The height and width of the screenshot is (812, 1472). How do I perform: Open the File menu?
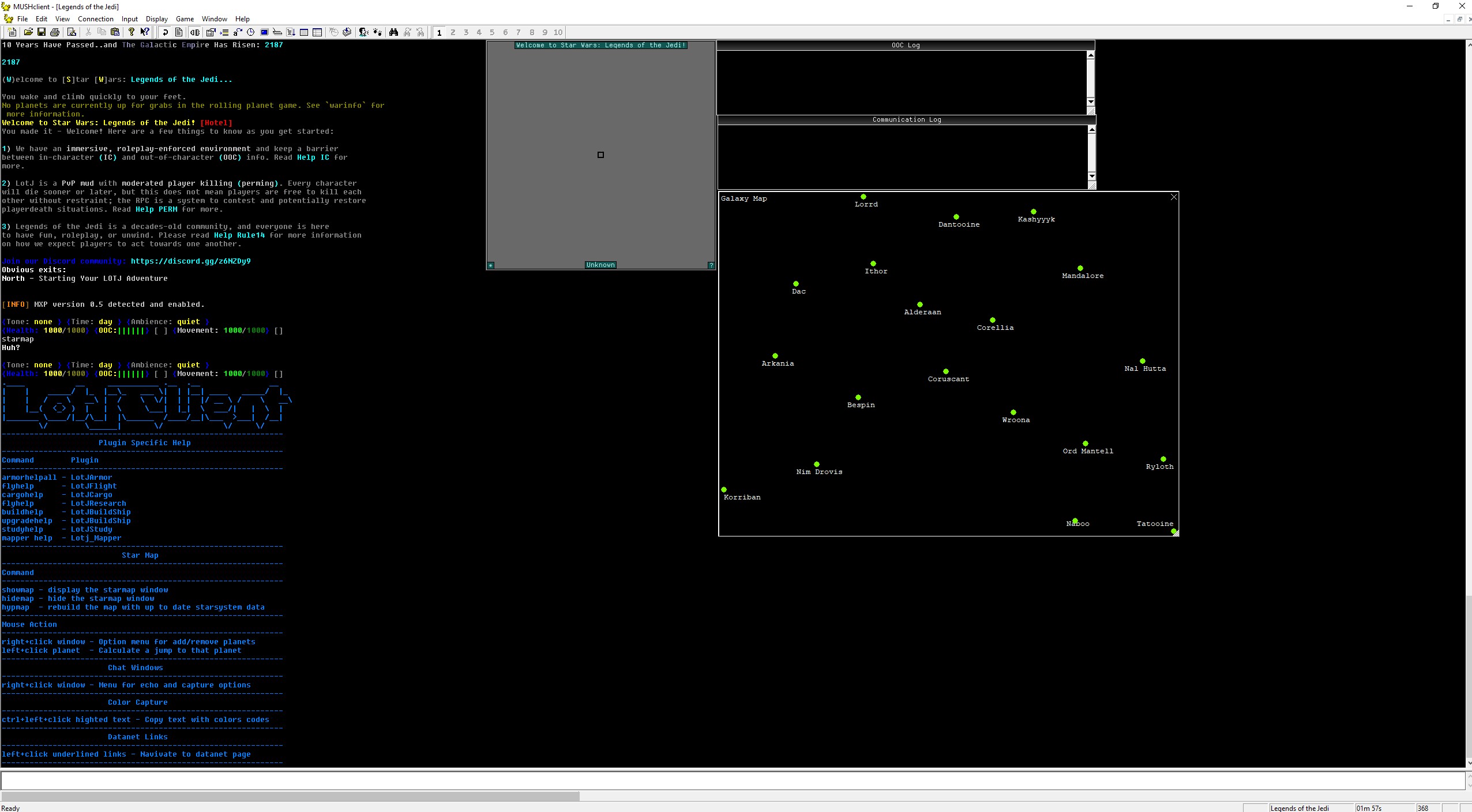pyautogui.click(x=22, y=19)
